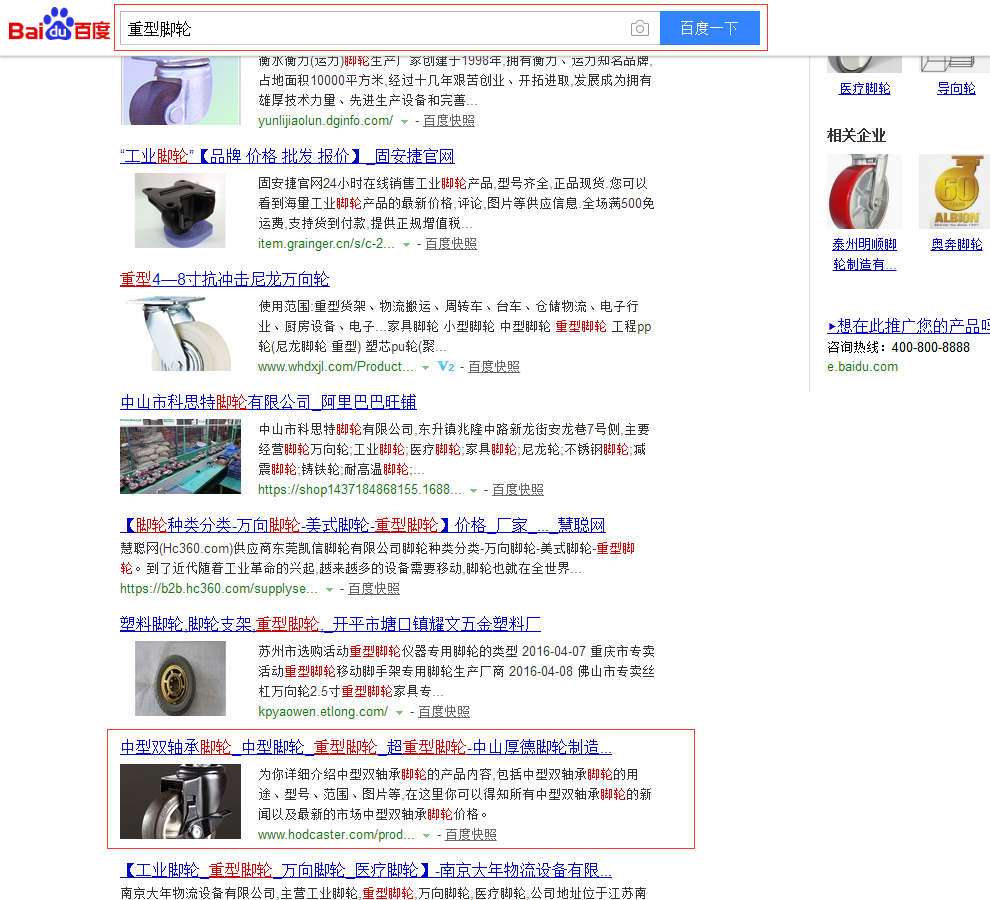Click black caster thumbnail for 中型双轴承脚轮
The image size is (990, 900).
[180, 801]
